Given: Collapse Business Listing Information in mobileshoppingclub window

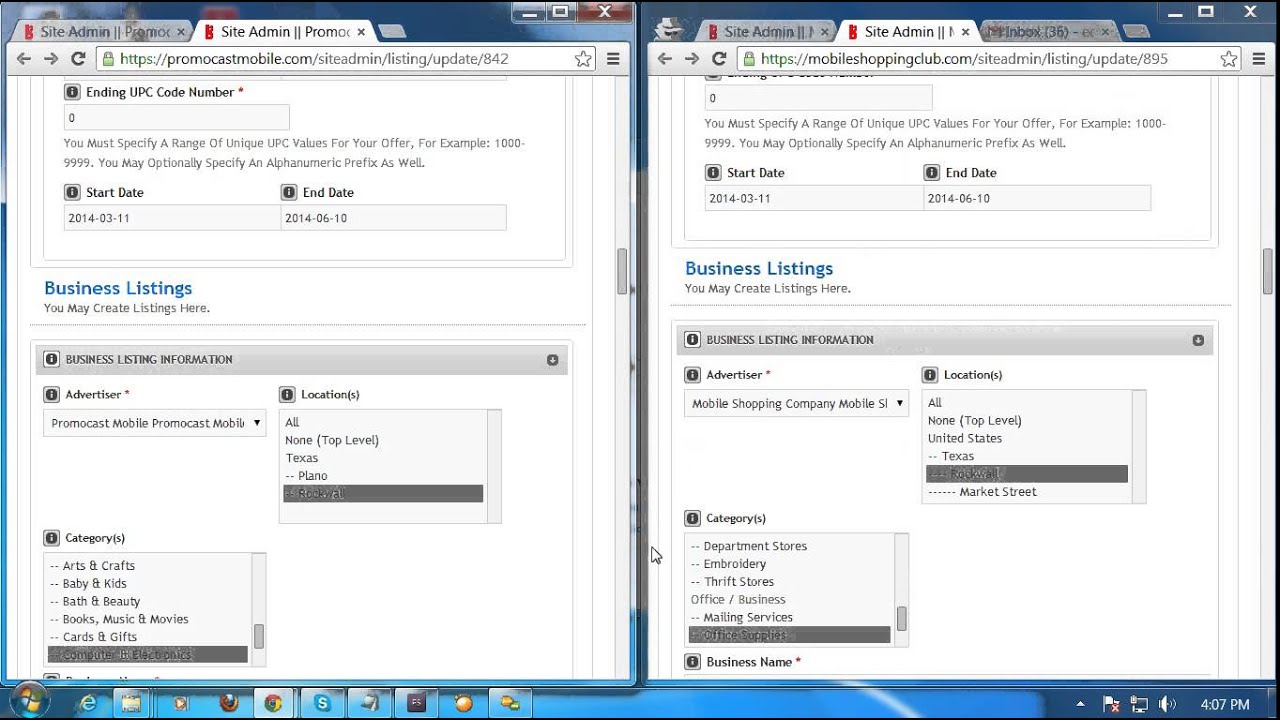Looking at the screenshot, I should pos(1198,340).
